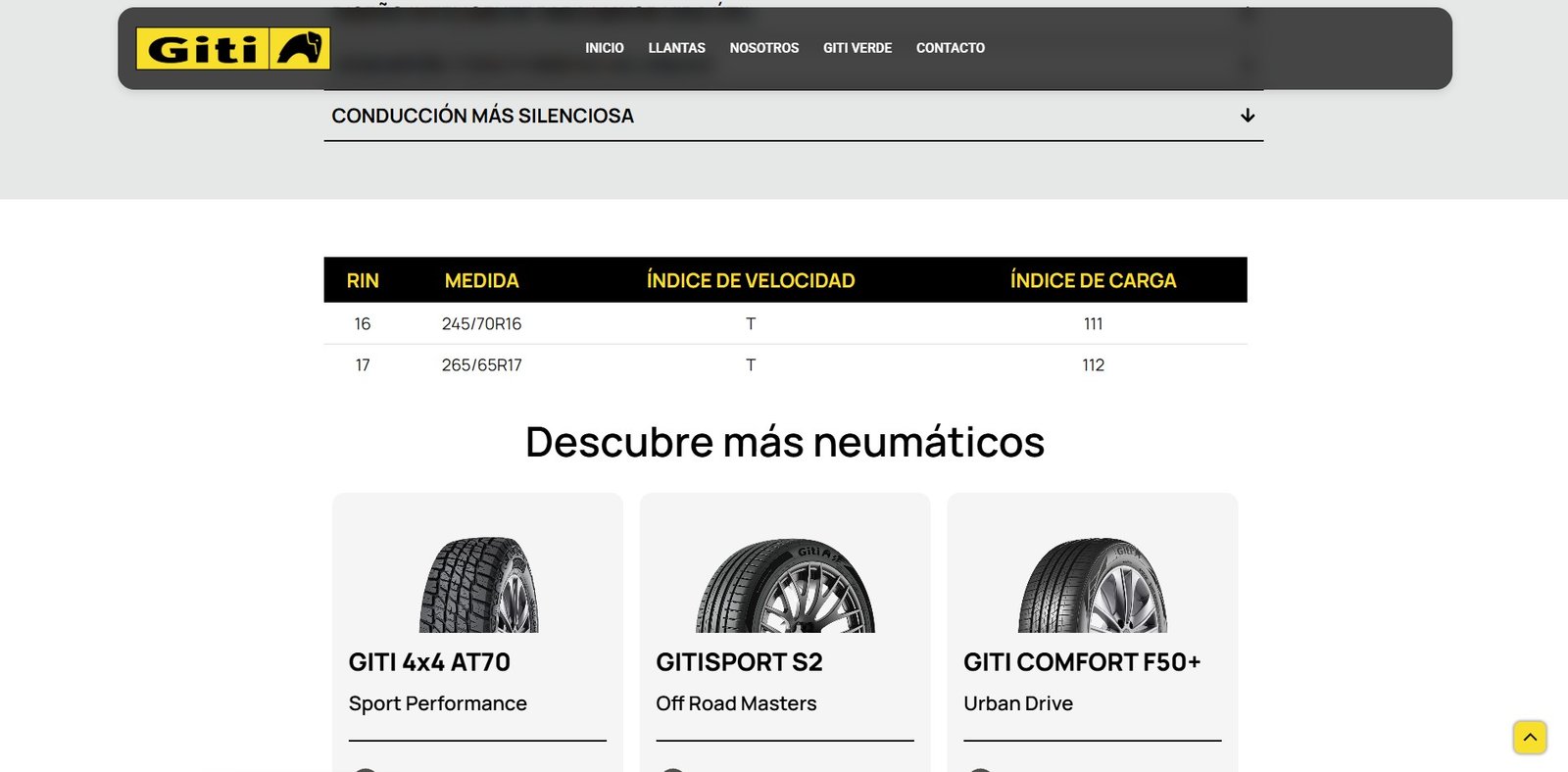This screenshot has width=1568, height=772.
Task: Open the GITI VERDE menu item
Action: (x=857, y=48)
